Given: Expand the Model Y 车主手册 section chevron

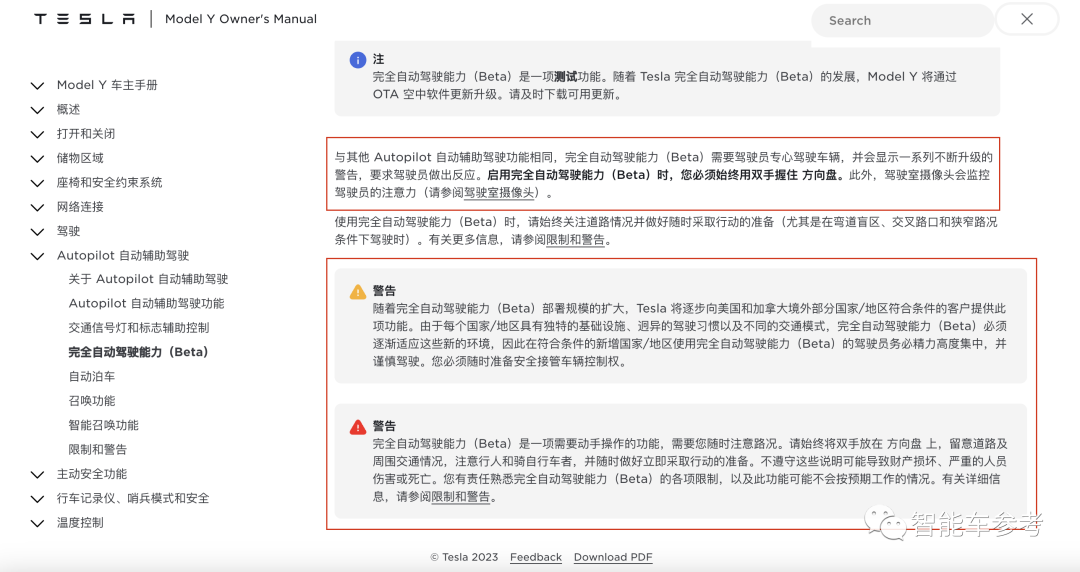Looking at the screenshot, I should [37, 86].
